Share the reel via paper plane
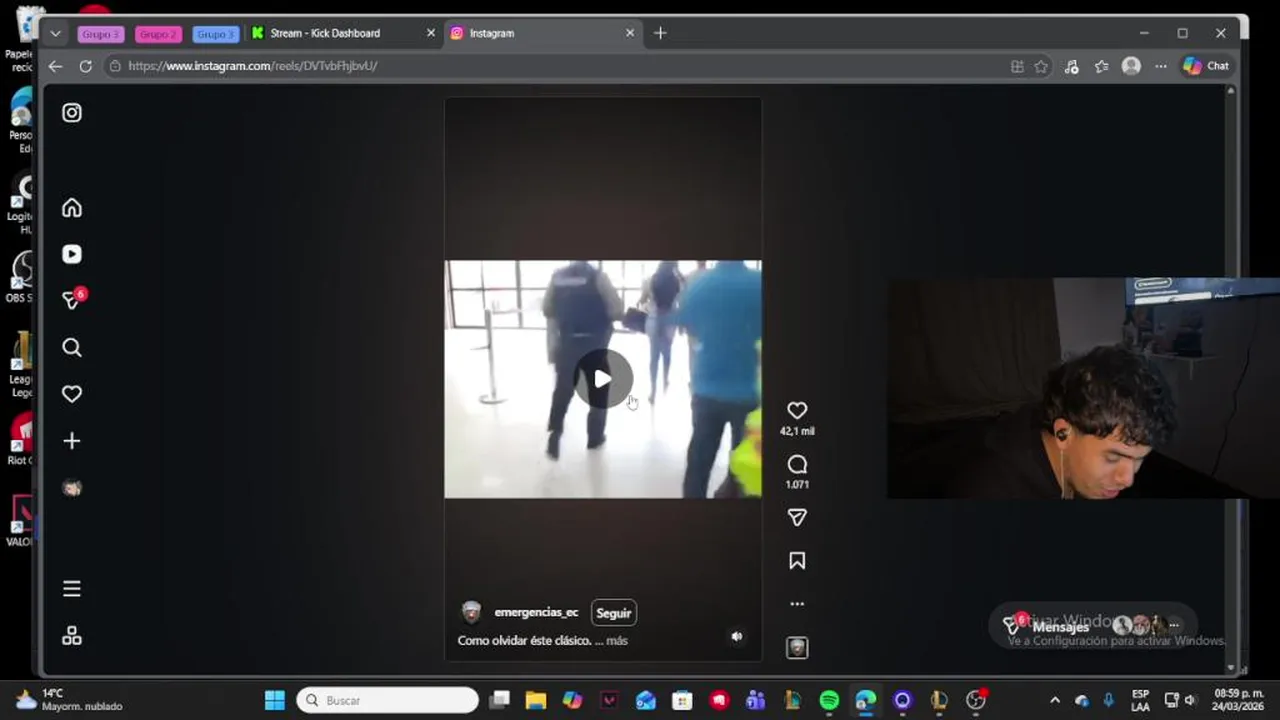 click(797, 517)
